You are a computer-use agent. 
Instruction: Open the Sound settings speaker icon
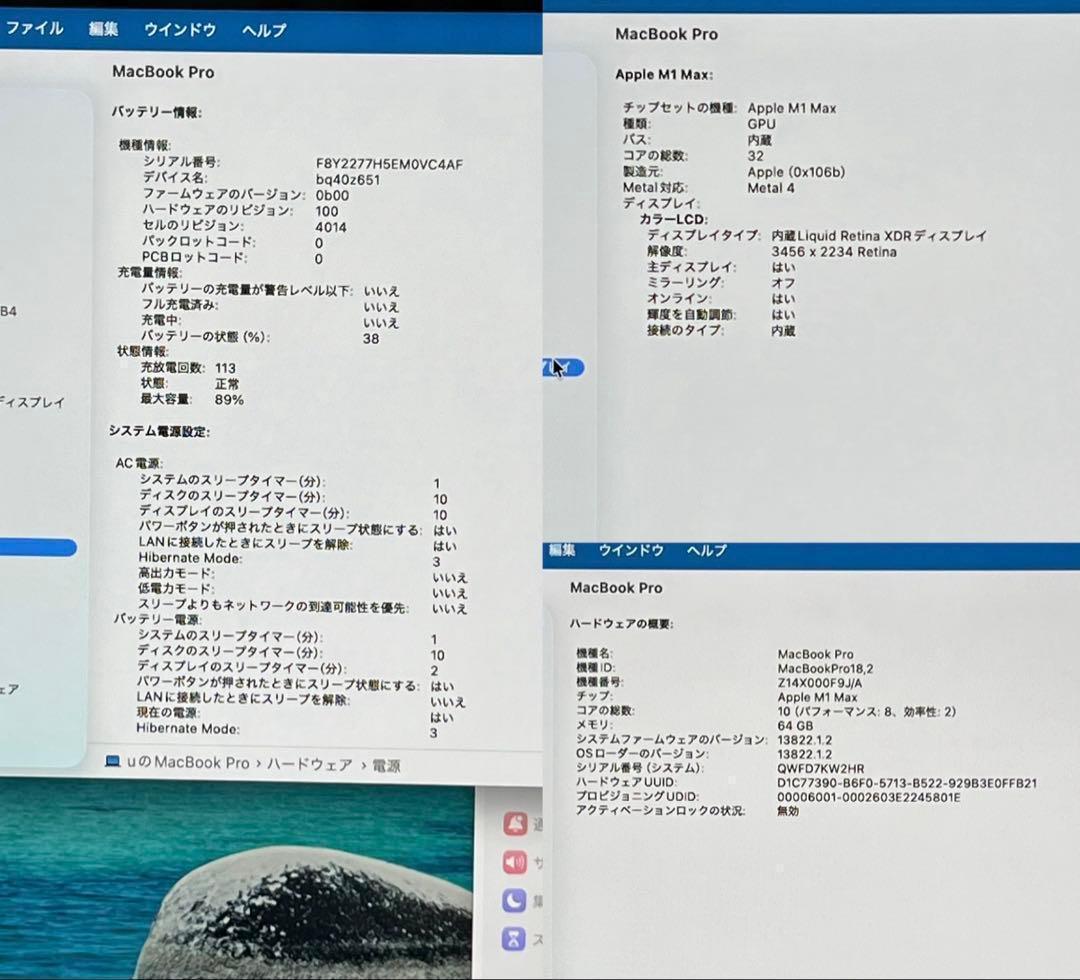[515, 862]
